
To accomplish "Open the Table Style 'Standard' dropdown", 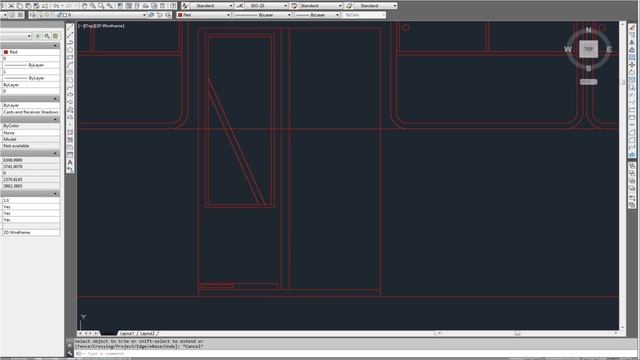I will coord(321,6).
